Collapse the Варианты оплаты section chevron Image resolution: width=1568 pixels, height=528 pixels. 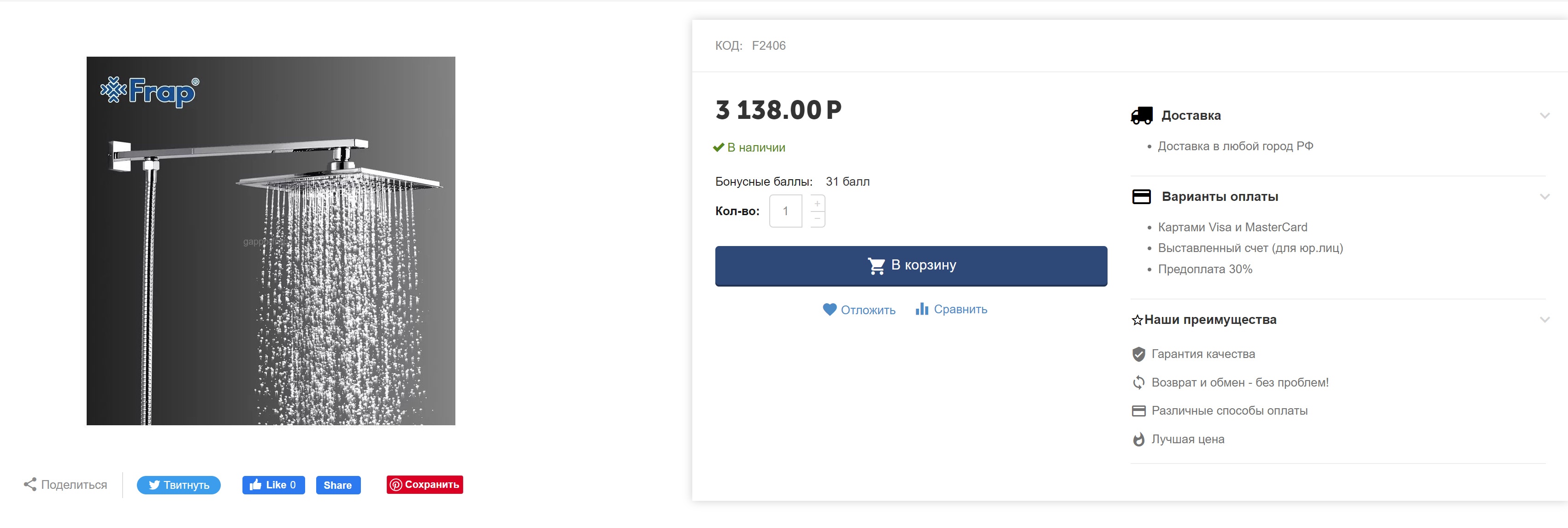click(x=1544, y=196)
